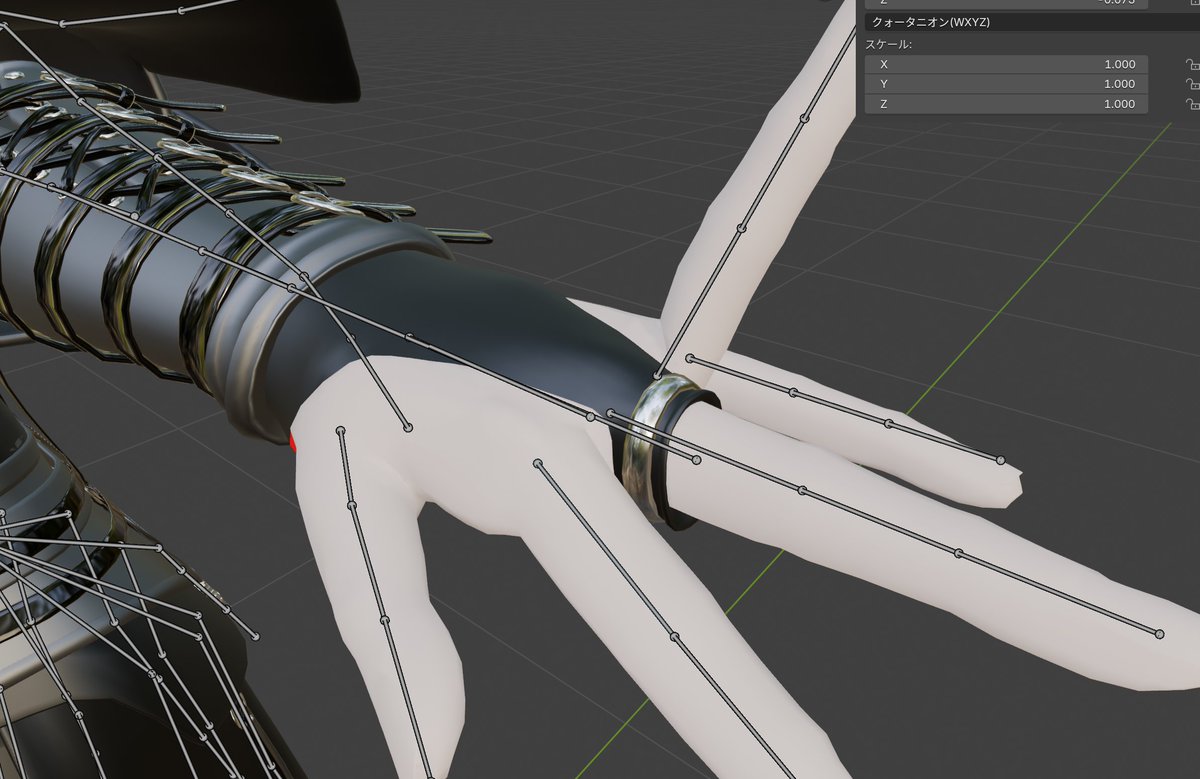Click the スケール X value field
Viewport: 1200px width, 779px height.
click(x=1006, y=64)
